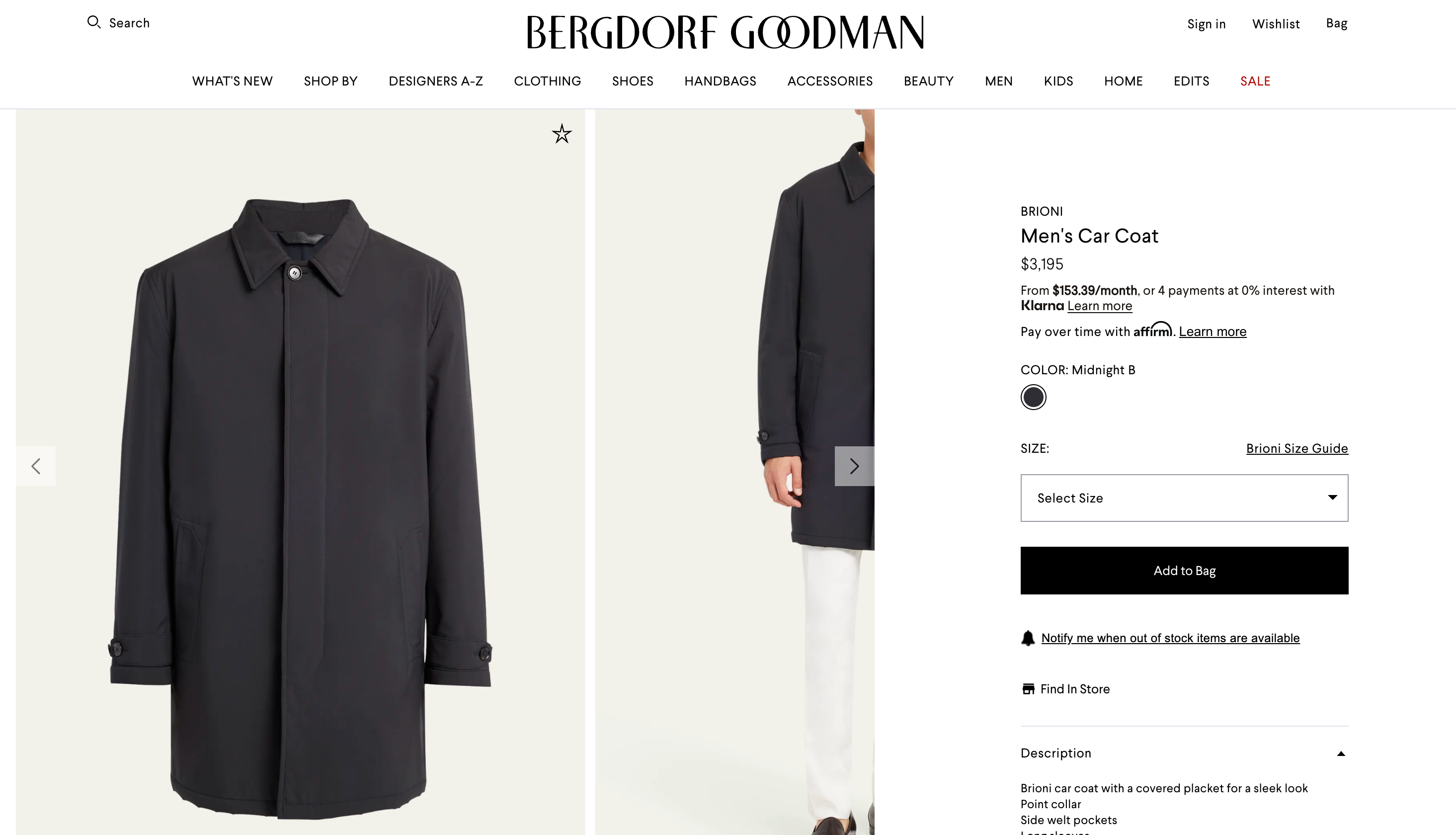The width and height of the screenshot is (1456, 835).
Task: Open the Brioni Size Guide link
Action: [1296, 448]
